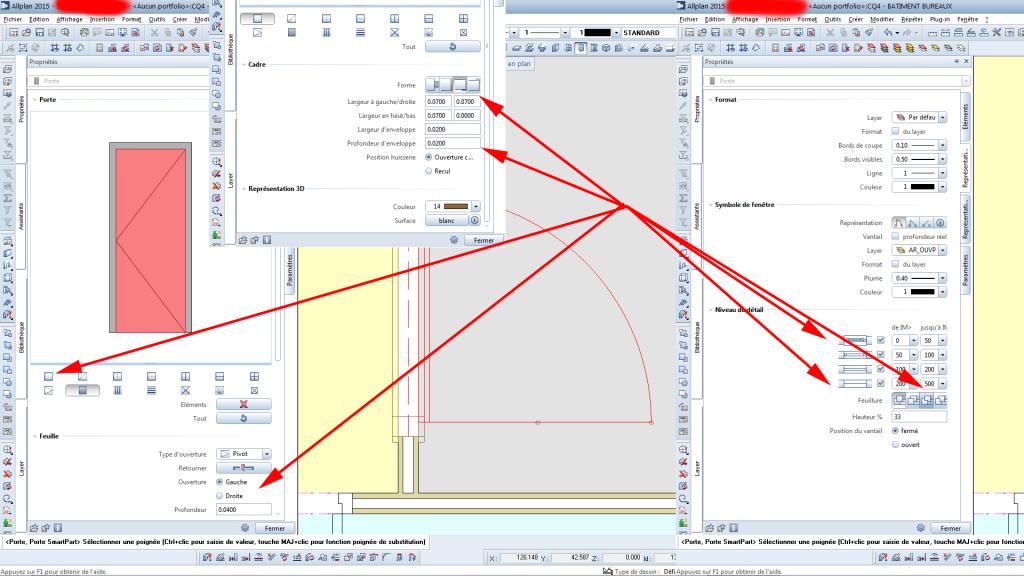The width and height of the screenshot is (1024, 576).
Task: Open the Répéter menu
Action: [x=912, y=20]
